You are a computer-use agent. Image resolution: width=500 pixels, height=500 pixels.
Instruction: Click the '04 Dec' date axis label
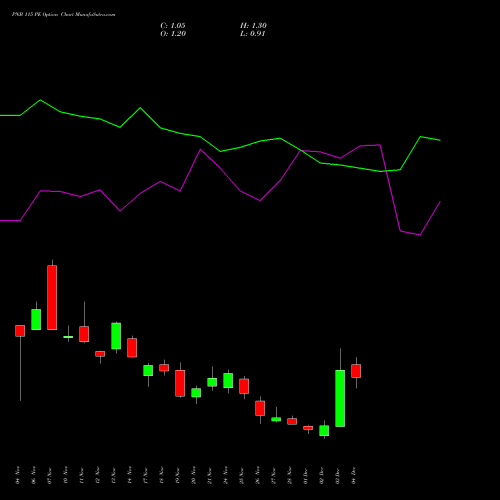(354, 475)
